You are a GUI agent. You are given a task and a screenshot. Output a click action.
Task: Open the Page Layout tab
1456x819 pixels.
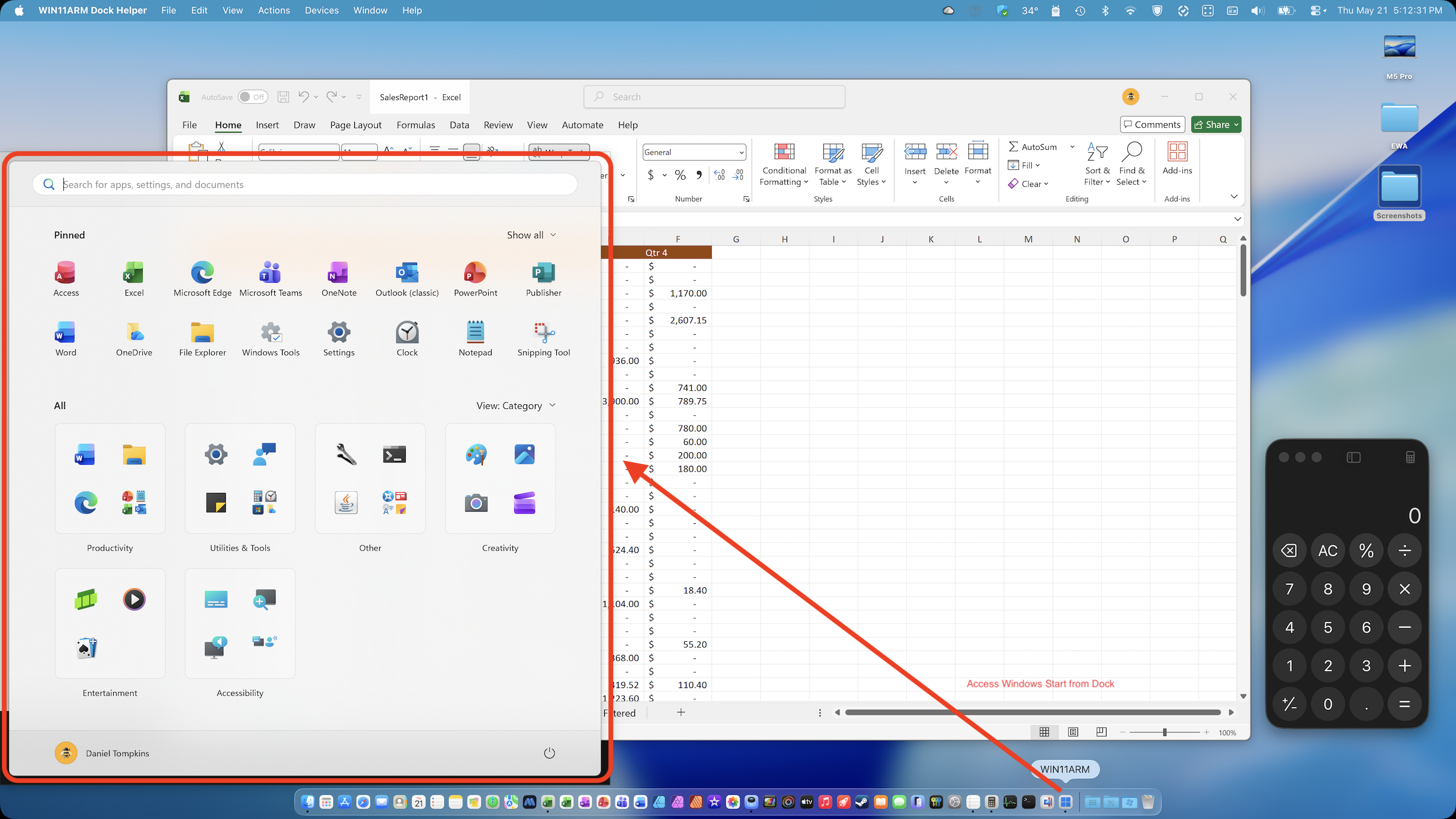[355, 125]
